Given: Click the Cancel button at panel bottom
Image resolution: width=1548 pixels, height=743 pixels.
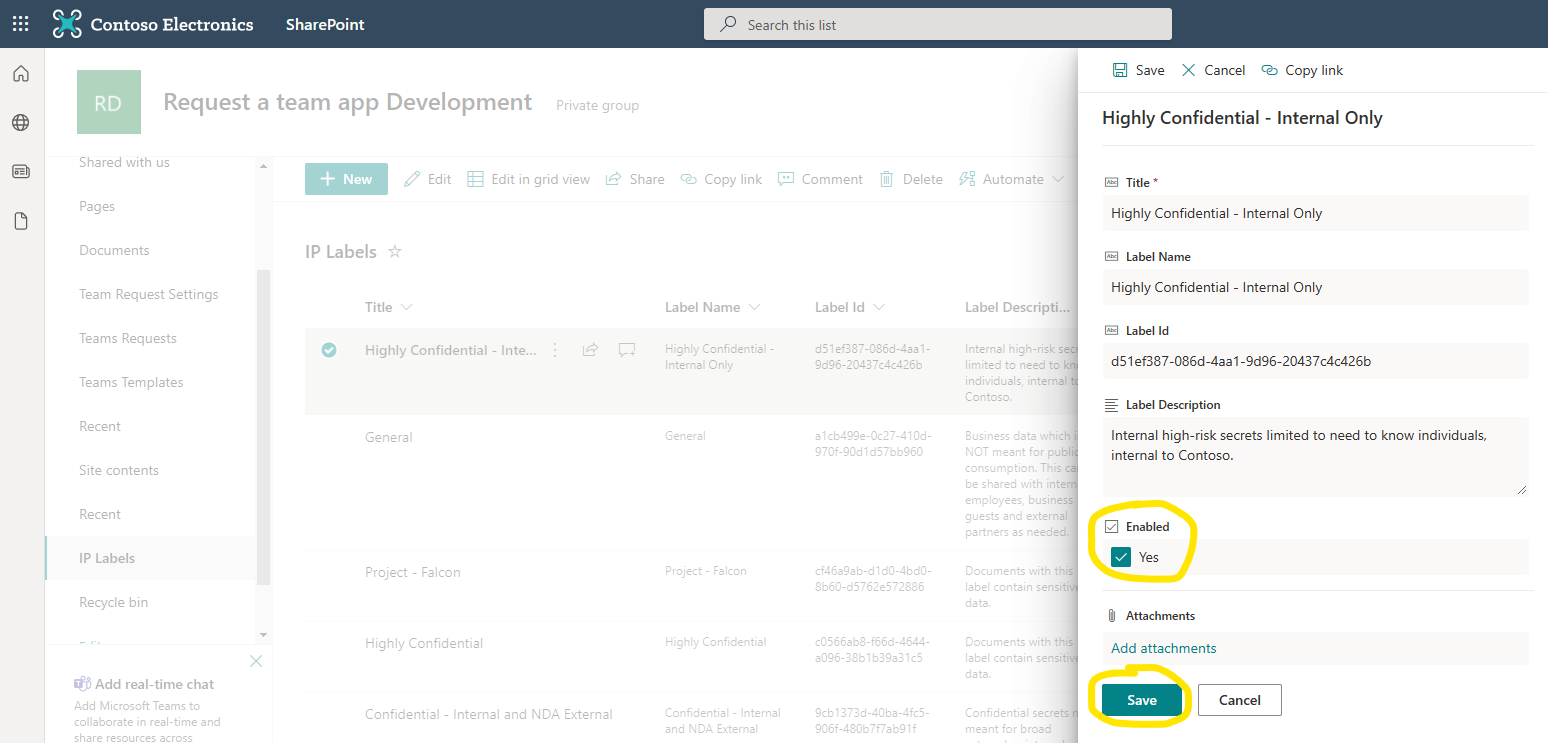Looking at the screenshot, I should tap(1240, 700).
